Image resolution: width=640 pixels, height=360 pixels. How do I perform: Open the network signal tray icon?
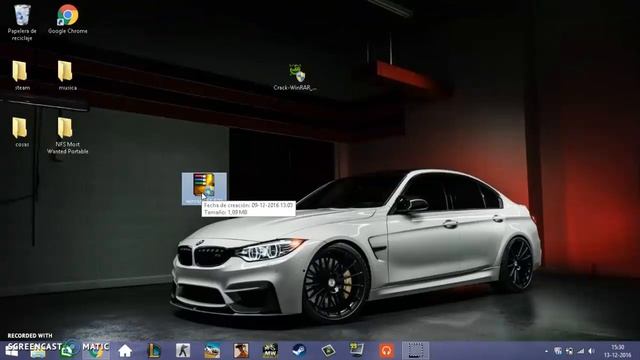pos(580,351)
